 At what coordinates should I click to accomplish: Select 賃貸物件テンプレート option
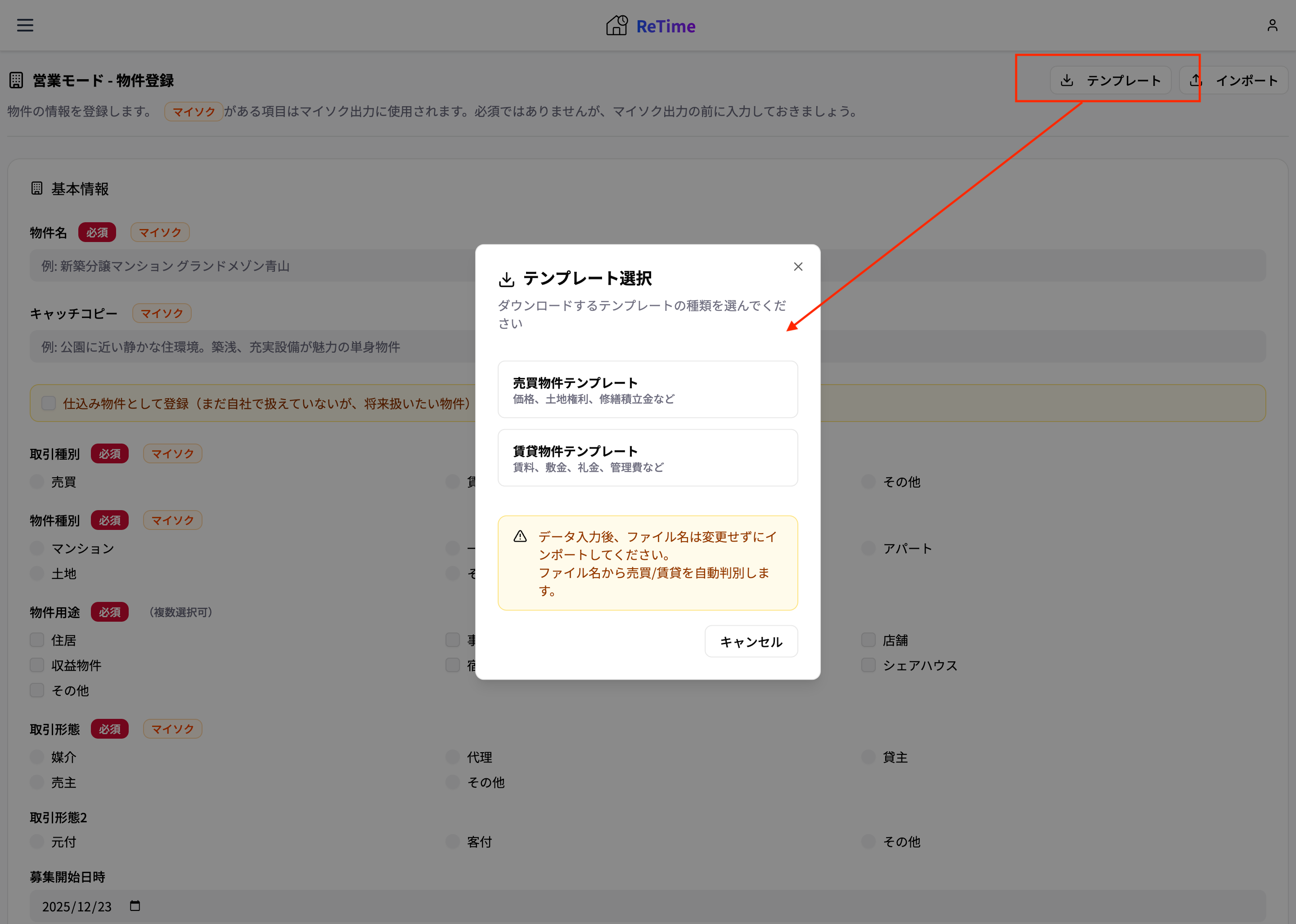[647, 458]
